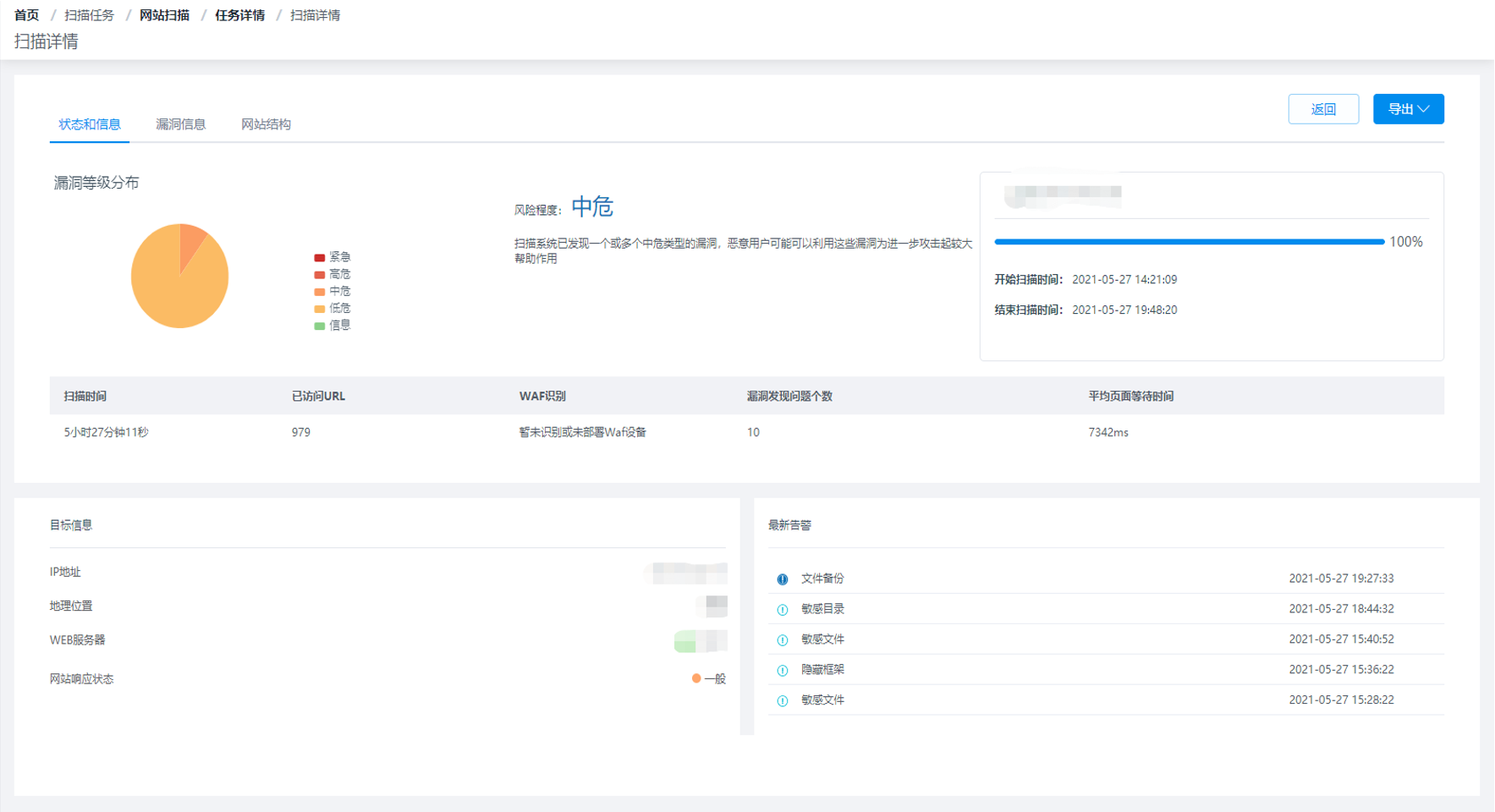Toggle 高危 legend item in chart
This screenshot has height=812, width=1495.
point(332,274)
